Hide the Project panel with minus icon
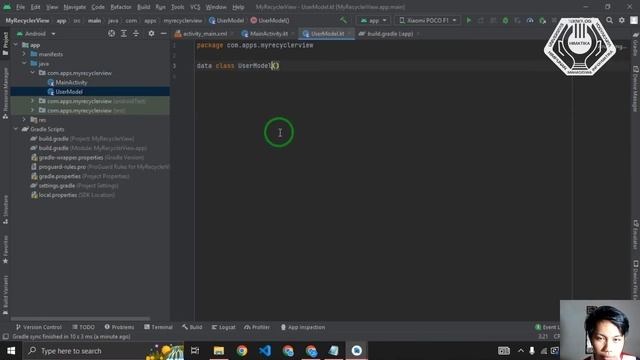This screenshot has width=640, height=360. [x=163, y=33]
